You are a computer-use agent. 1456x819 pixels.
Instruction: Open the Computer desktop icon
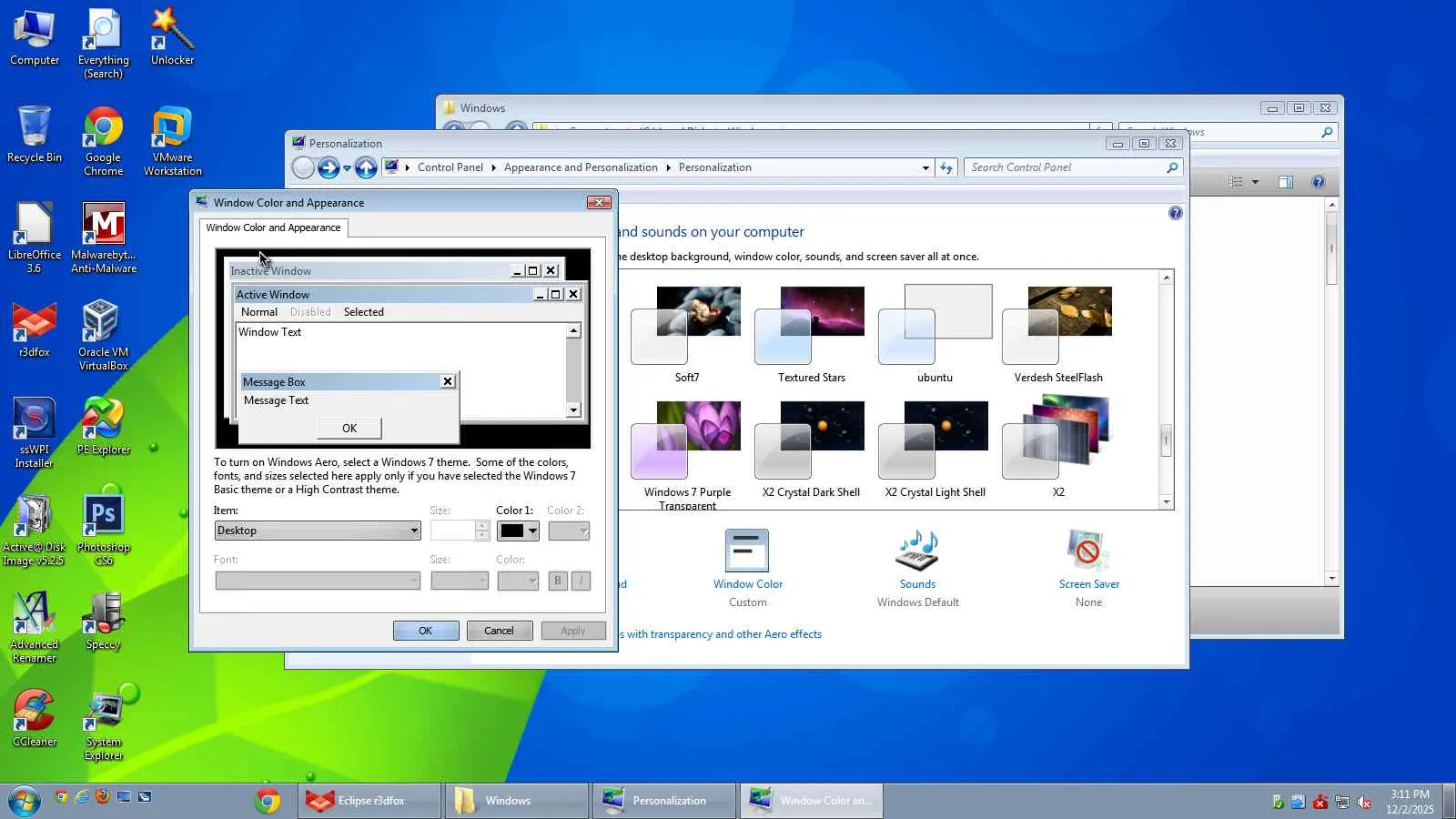(x=35, y=37)
